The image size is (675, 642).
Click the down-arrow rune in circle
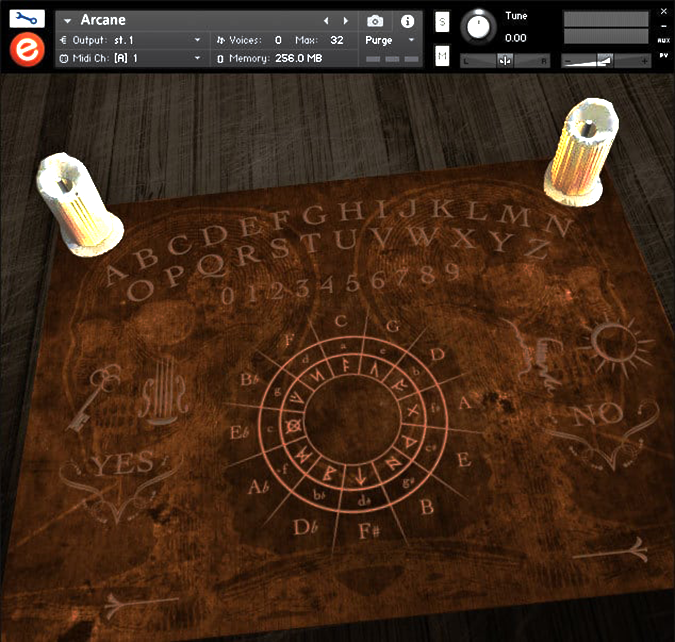point(360,475)
